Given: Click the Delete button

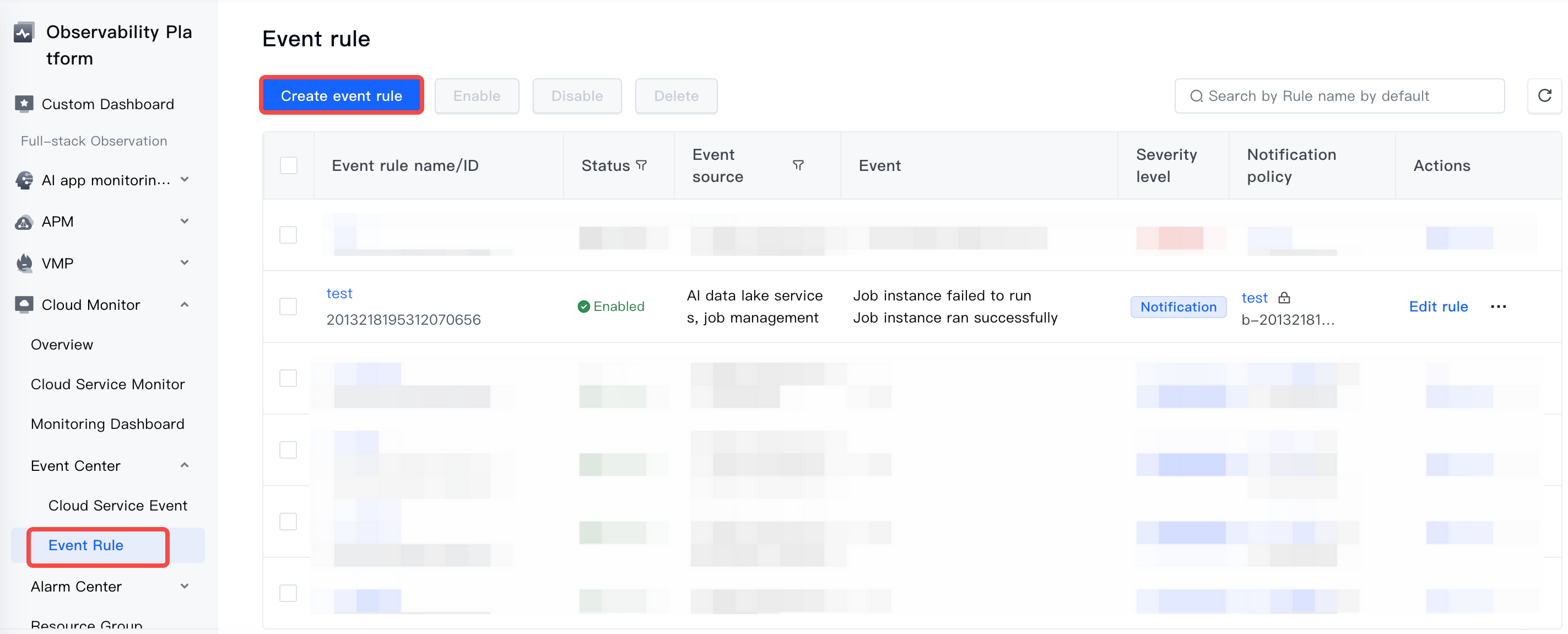Looking at the screenshot, I should 675,95.
